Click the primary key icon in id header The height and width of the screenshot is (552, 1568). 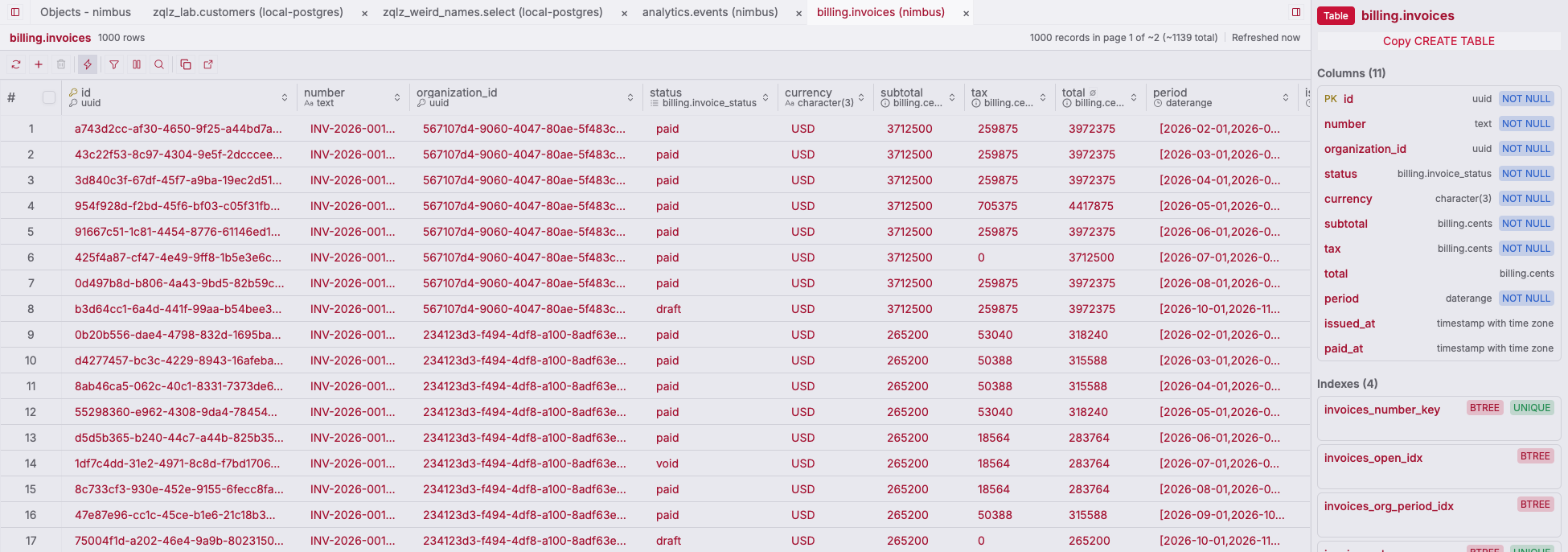tap(73, 93)
